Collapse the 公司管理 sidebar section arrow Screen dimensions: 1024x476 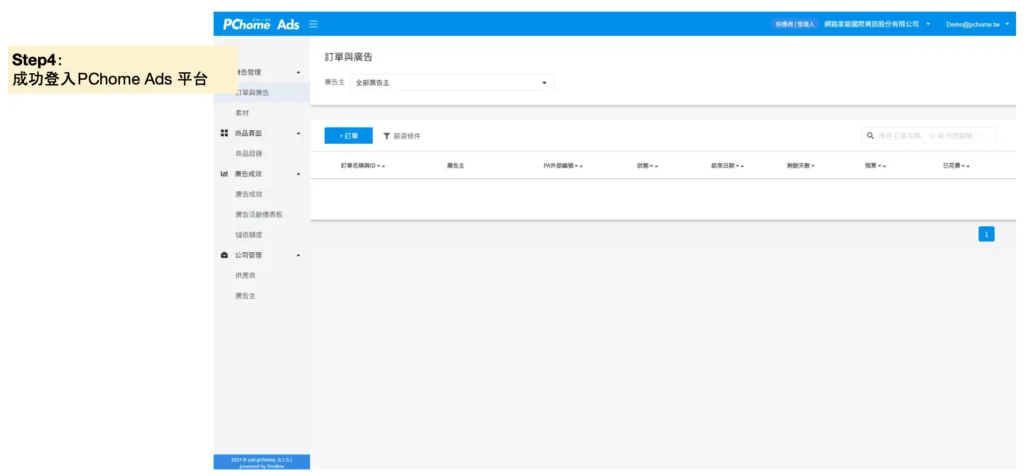[x=298, y=255]
